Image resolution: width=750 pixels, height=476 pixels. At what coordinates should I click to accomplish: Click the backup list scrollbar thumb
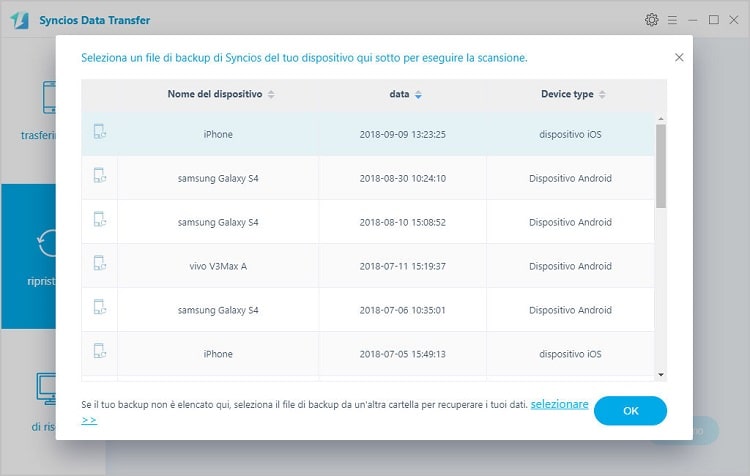click(x=661, y=166)
